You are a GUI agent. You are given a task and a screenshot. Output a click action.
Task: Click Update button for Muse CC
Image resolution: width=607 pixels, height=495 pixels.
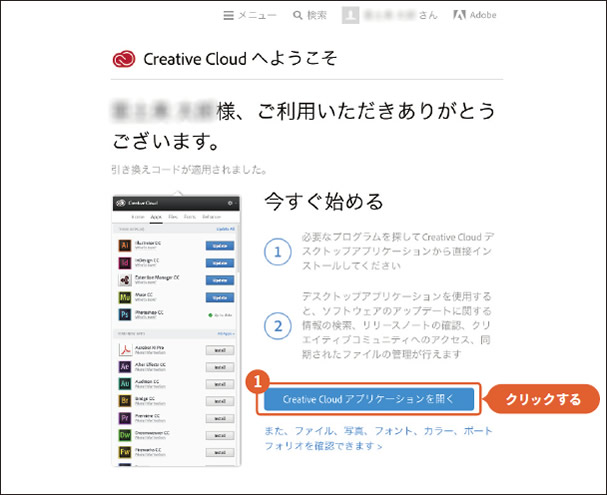click(x=219, y=298)
